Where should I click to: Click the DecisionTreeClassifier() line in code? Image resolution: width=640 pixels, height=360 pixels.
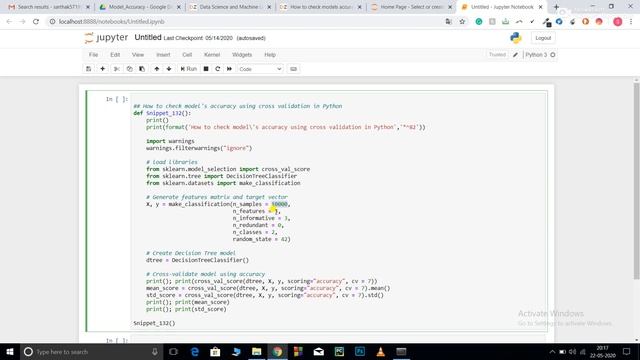click(197, 260)
